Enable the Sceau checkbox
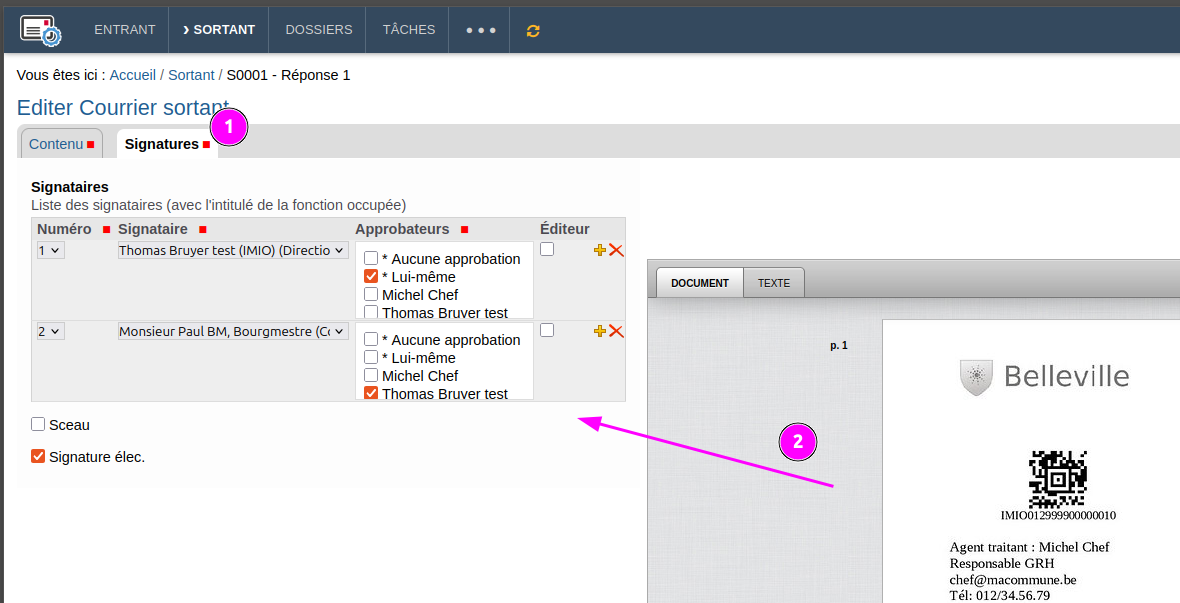 coord(38,425)
